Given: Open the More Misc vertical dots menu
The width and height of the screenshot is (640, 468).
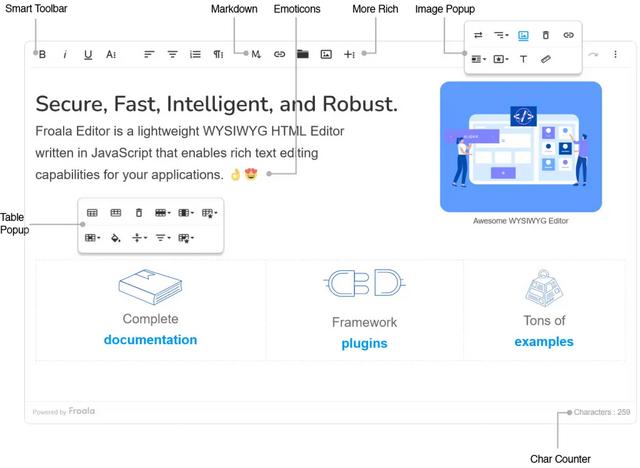Looking at the screenshot, I should pyautogui.click(x=615, y=54).
